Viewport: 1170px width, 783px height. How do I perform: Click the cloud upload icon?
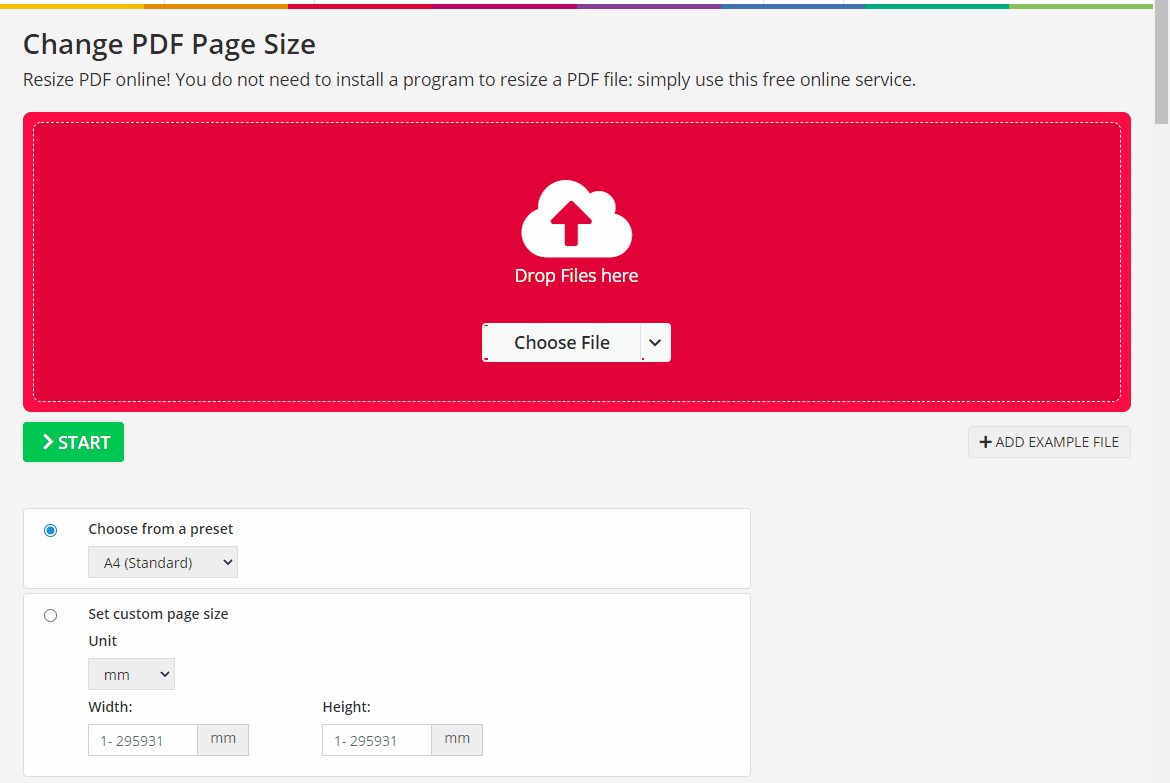[576, 219]
